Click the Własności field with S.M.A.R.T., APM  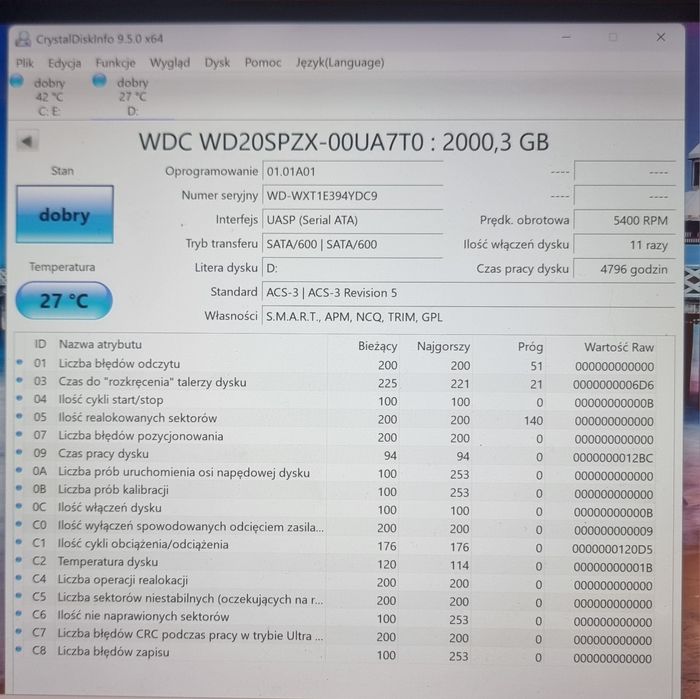coord(468,317)
